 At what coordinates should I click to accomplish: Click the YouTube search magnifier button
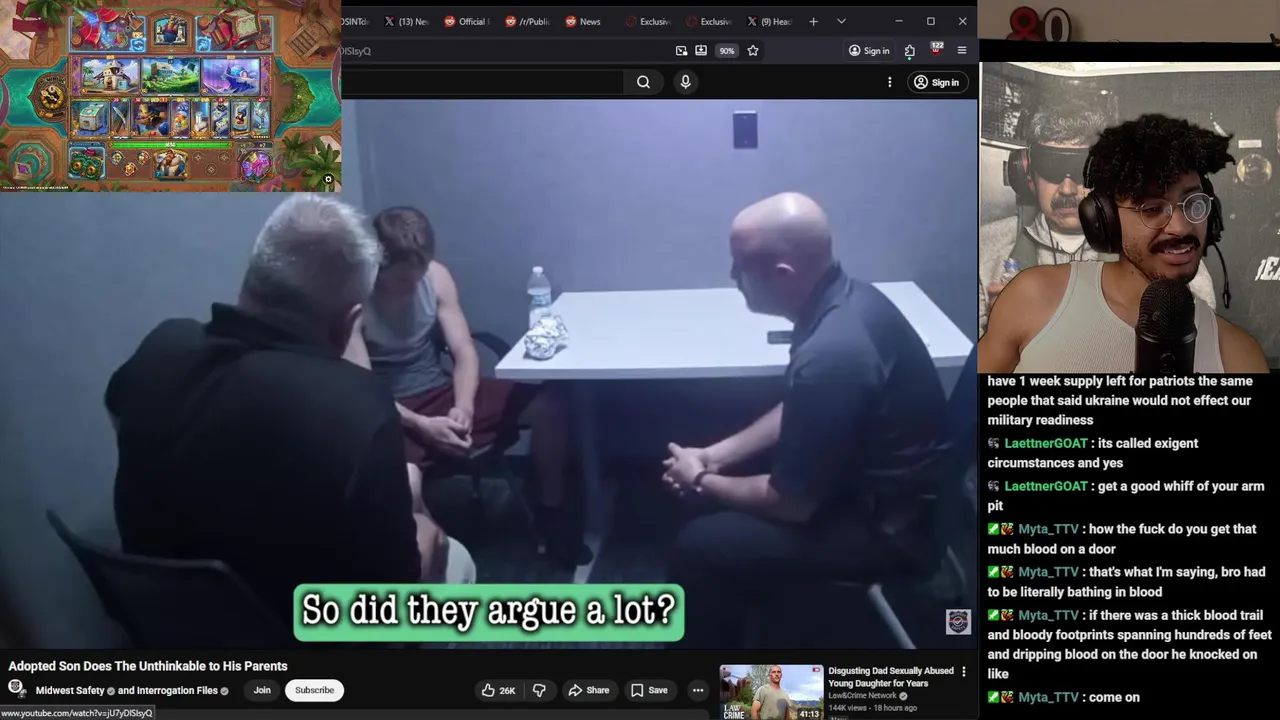[x=643, y=82]
